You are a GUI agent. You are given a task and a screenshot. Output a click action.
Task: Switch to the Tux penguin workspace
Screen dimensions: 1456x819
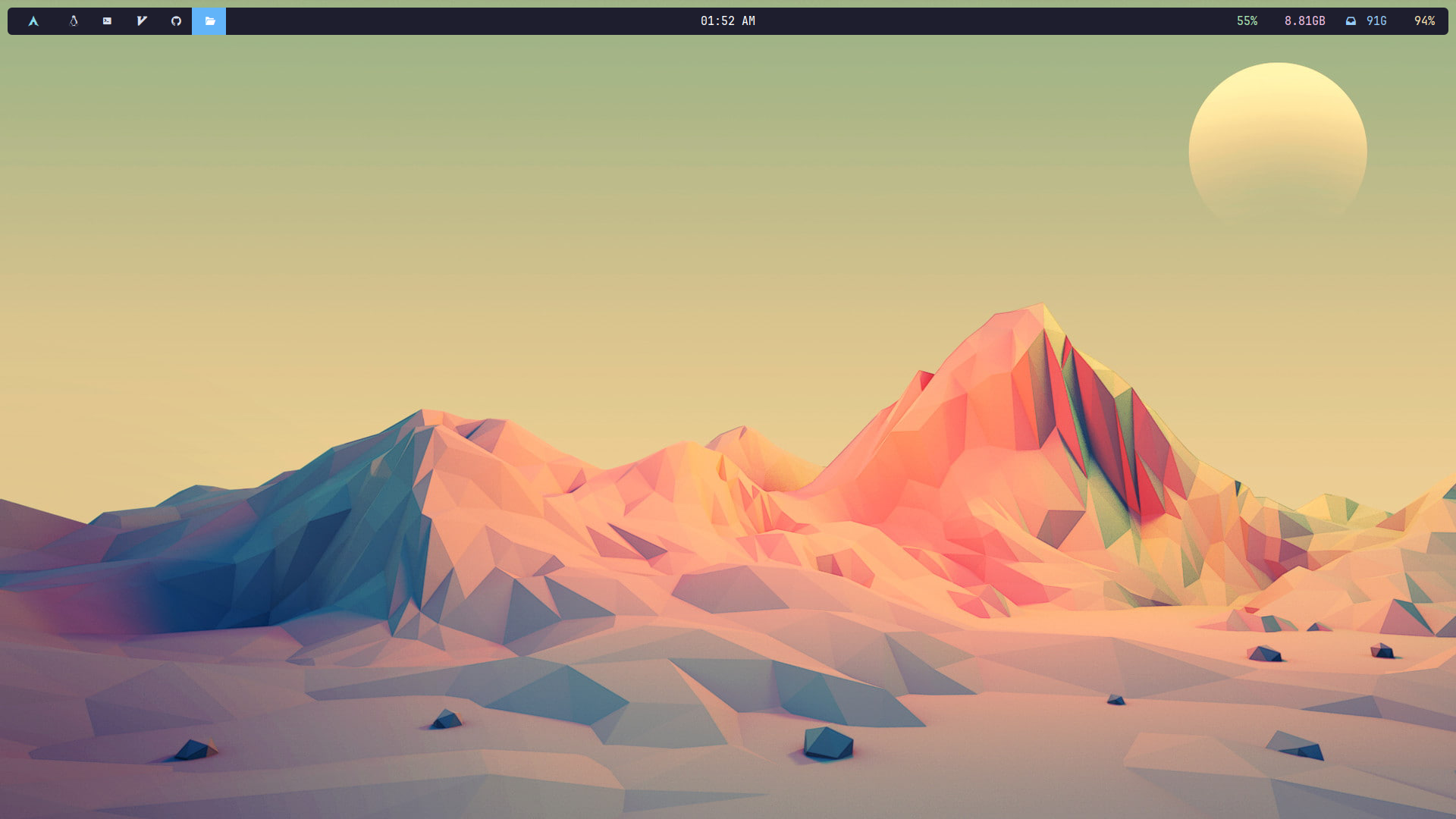tap(74, 21)
